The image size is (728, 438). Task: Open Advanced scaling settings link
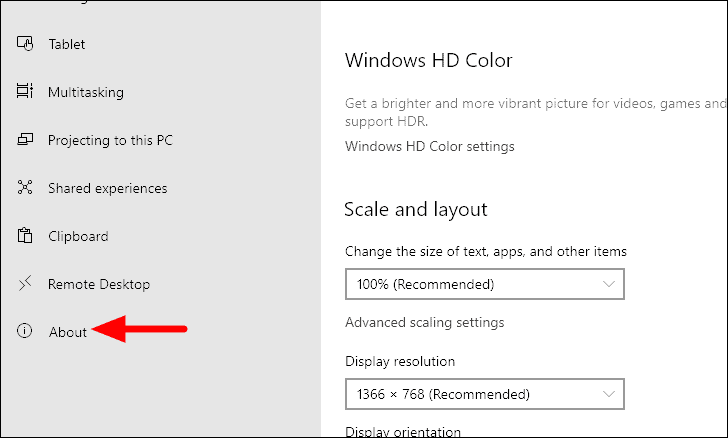(x=424, y=322)
